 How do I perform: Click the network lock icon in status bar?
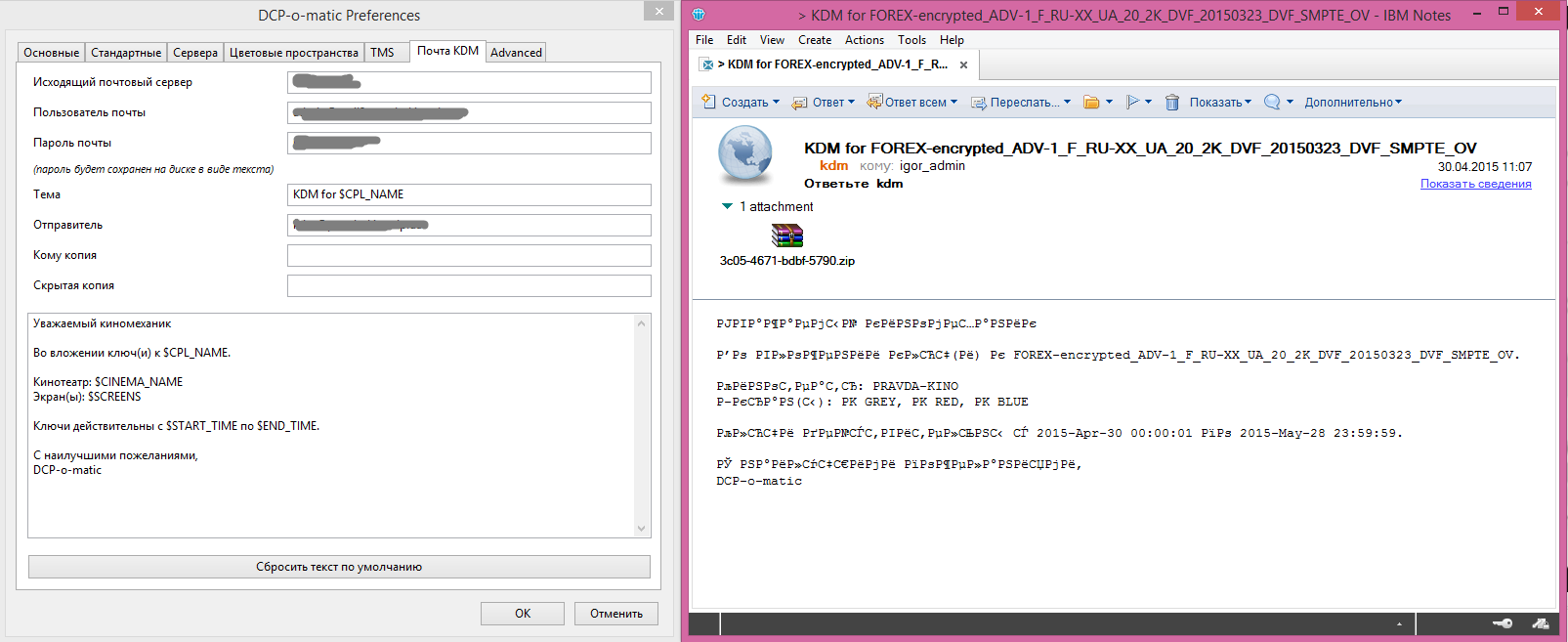tap(1540, 623)
